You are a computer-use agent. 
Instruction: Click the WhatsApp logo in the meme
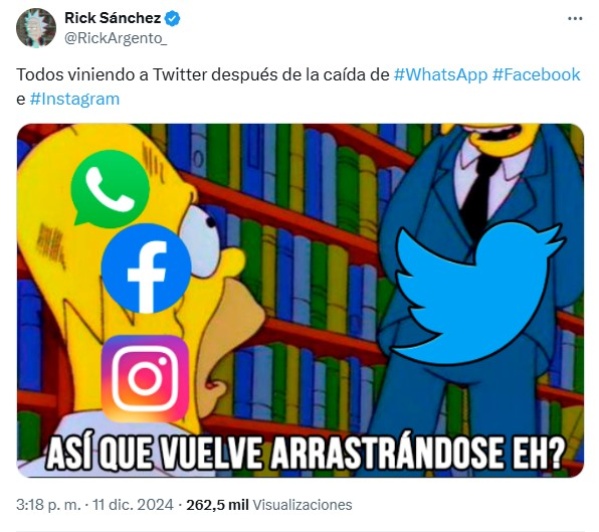point(110,189)
